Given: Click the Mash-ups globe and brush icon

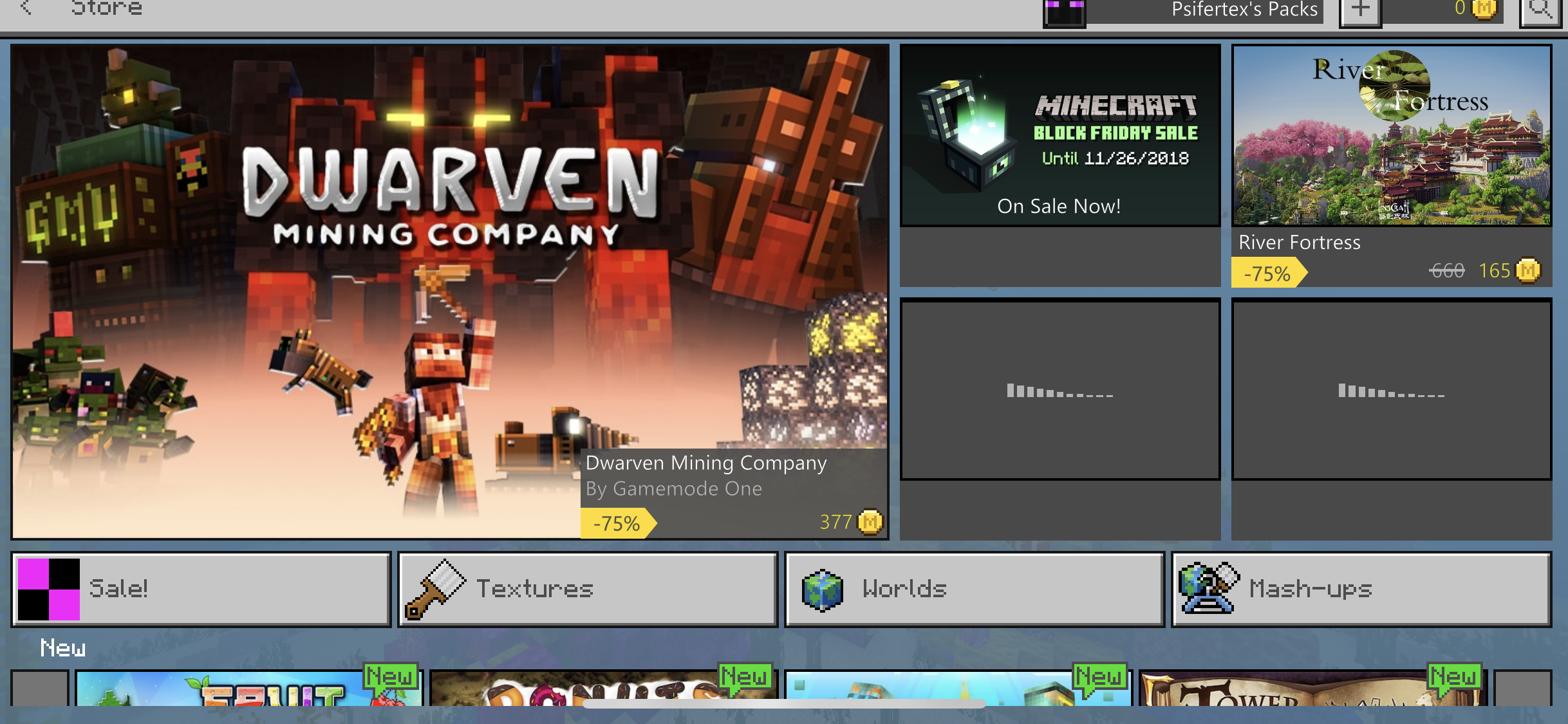Looking at the screenshot, I should coord(1208,588).
